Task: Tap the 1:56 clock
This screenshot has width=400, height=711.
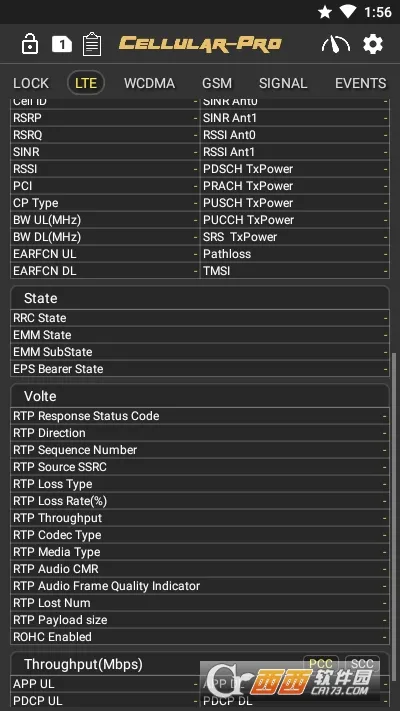Action: tap(378, 12)
